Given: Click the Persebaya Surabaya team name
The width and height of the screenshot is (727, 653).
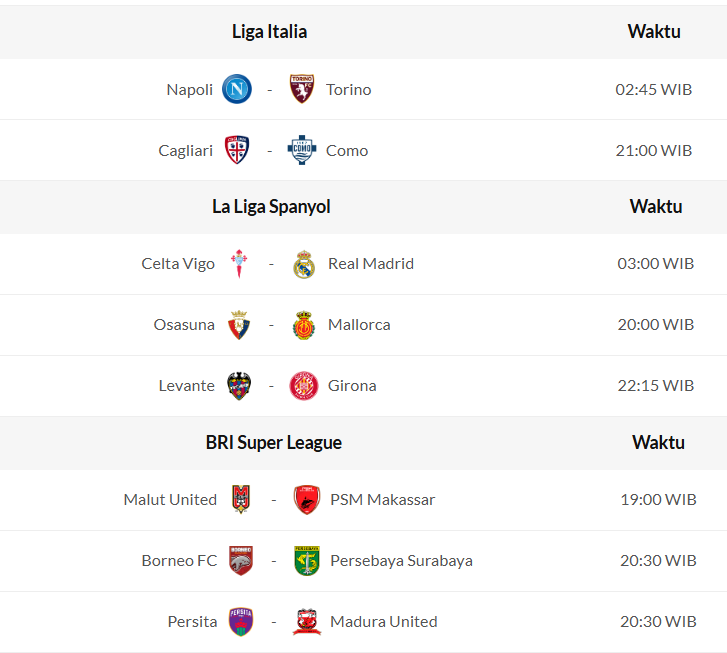Looking at the screenshot, I should 401,560.
